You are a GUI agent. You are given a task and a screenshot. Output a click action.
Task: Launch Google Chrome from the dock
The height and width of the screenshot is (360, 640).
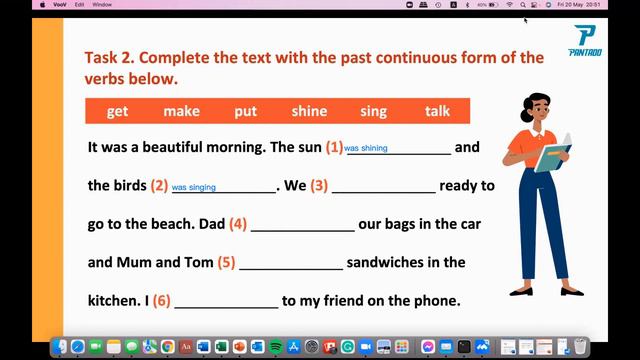(x=167, y=347)
